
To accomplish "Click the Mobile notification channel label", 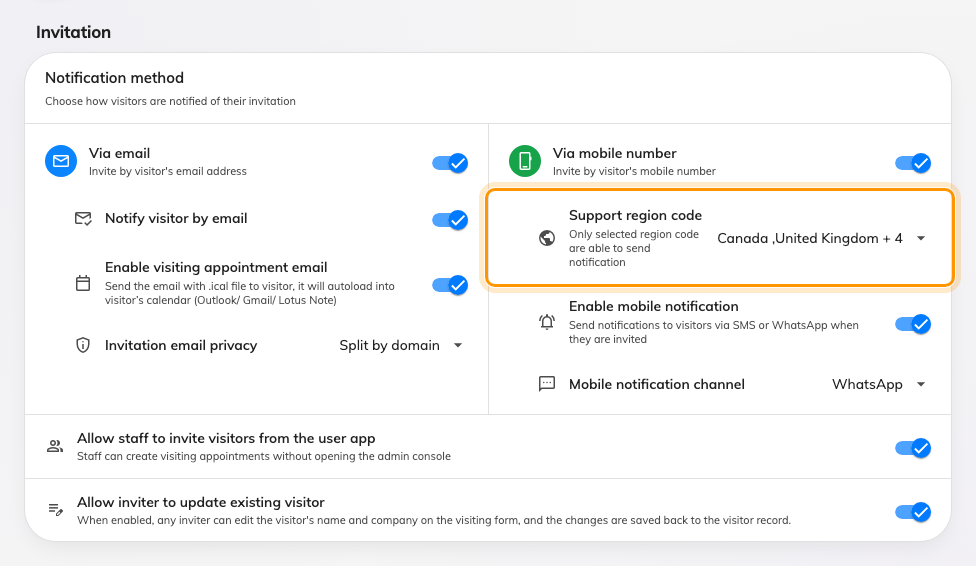I will click(657, 384).
